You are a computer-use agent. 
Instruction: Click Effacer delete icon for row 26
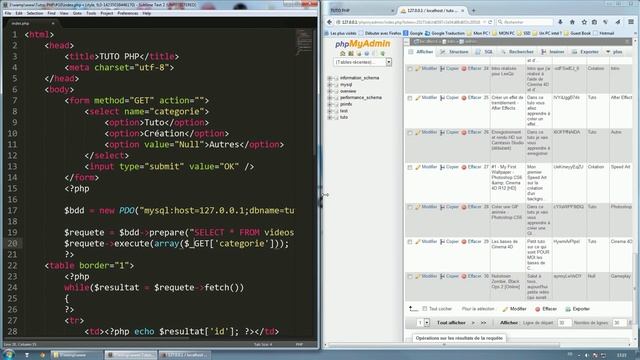click(x=464, y=133)
